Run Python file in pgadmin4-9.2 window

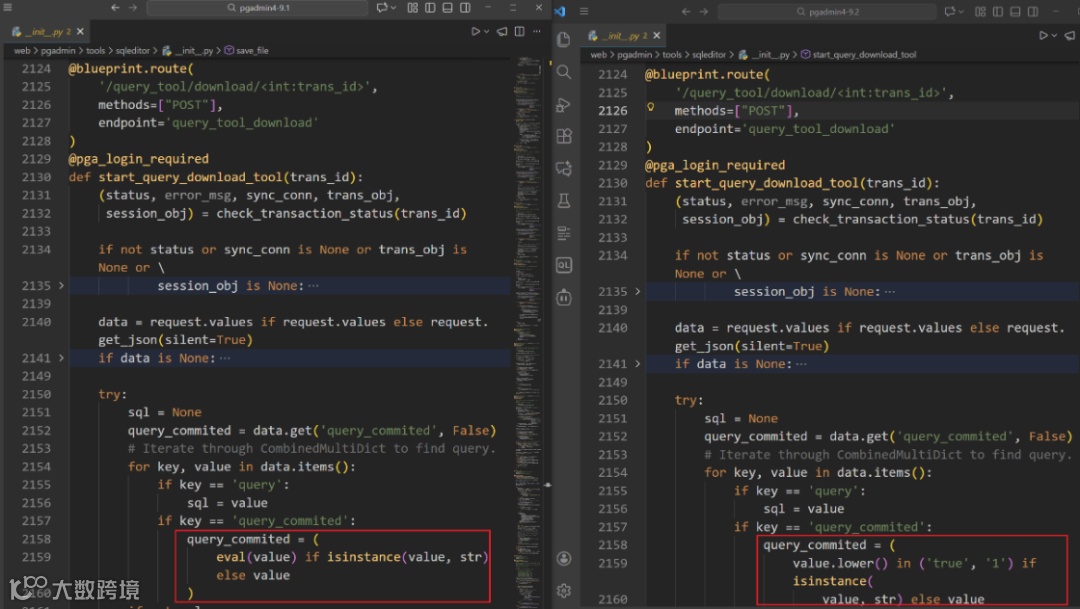coord(1043,35)
